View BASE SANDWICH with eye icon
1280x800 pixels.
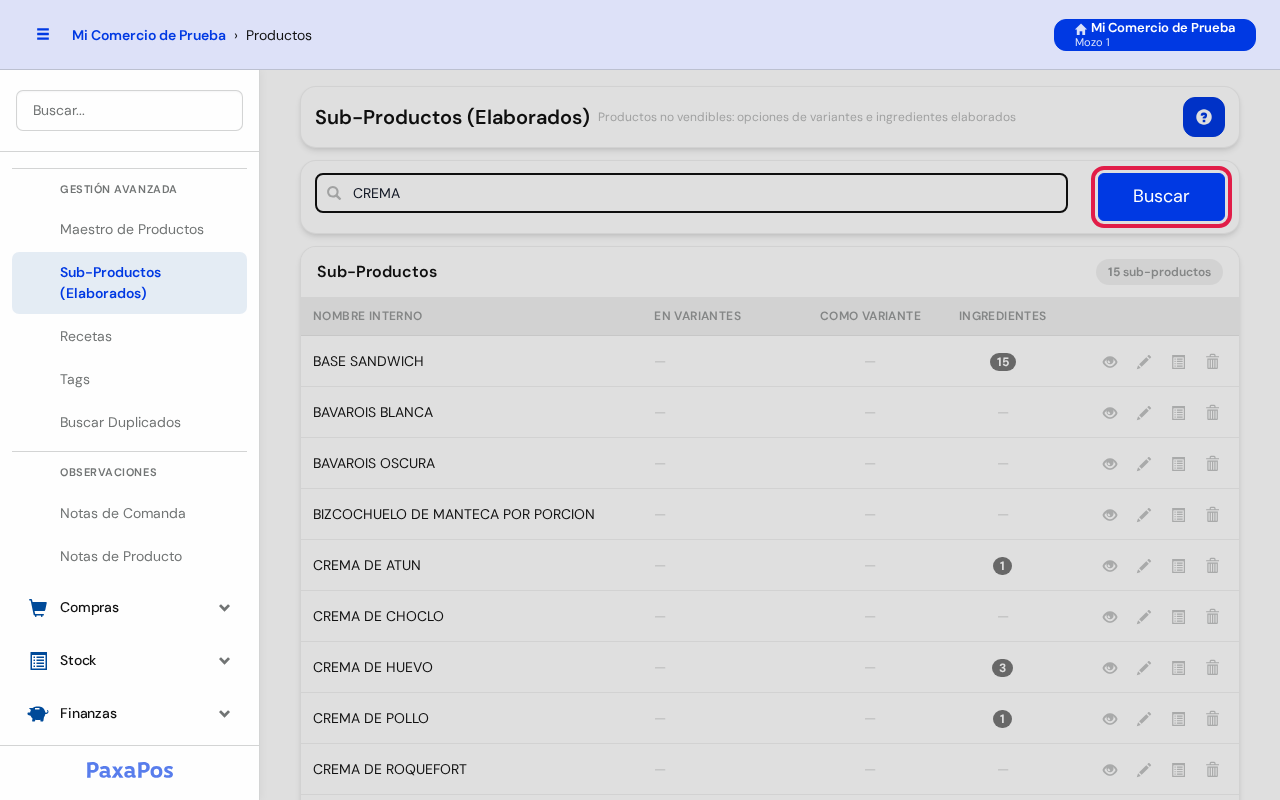click(1110, 362)
